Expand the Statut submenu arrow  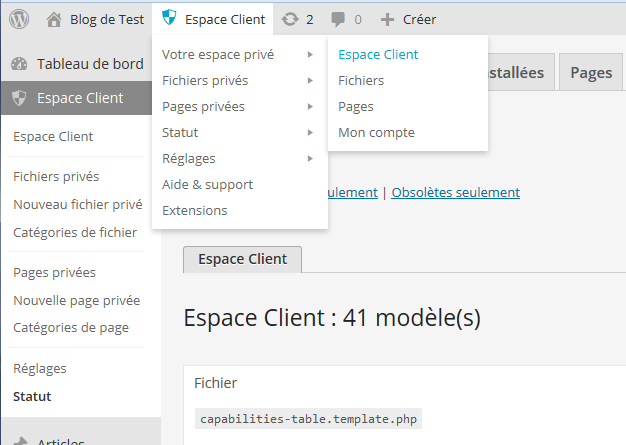coord(310,133)
